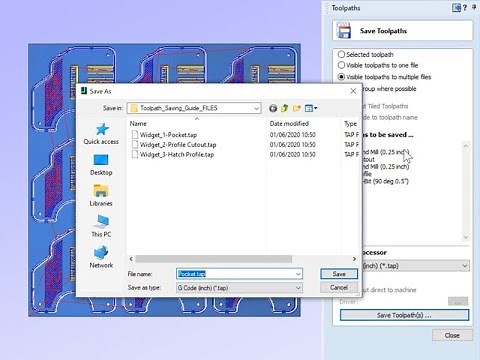Click the Save button in dialog
Viewport: 480px width, 360px height.
(x=339, y=274)
